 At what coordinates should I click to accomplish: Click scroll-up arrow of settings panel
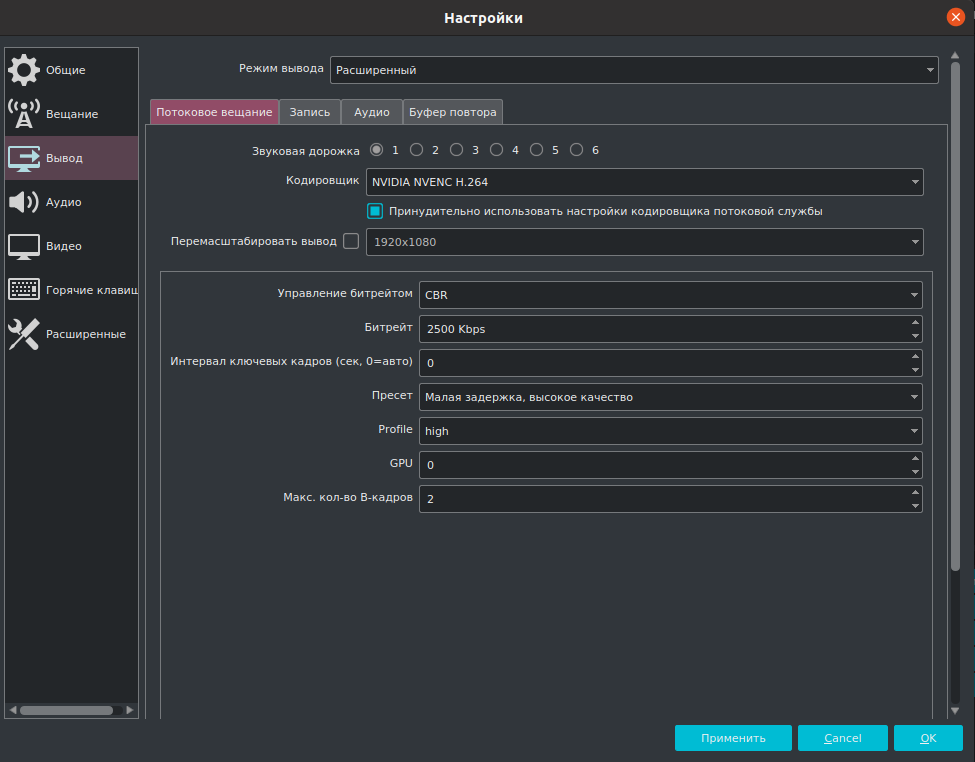tap(955, 55)
